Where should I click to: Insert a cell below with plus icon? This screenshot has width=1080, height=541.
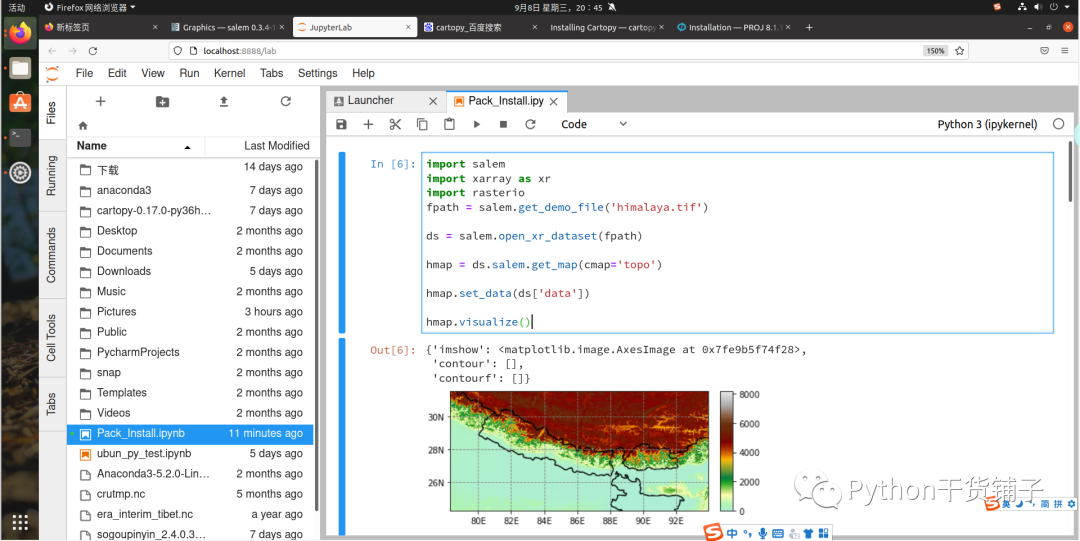click(x=368, y=125)
